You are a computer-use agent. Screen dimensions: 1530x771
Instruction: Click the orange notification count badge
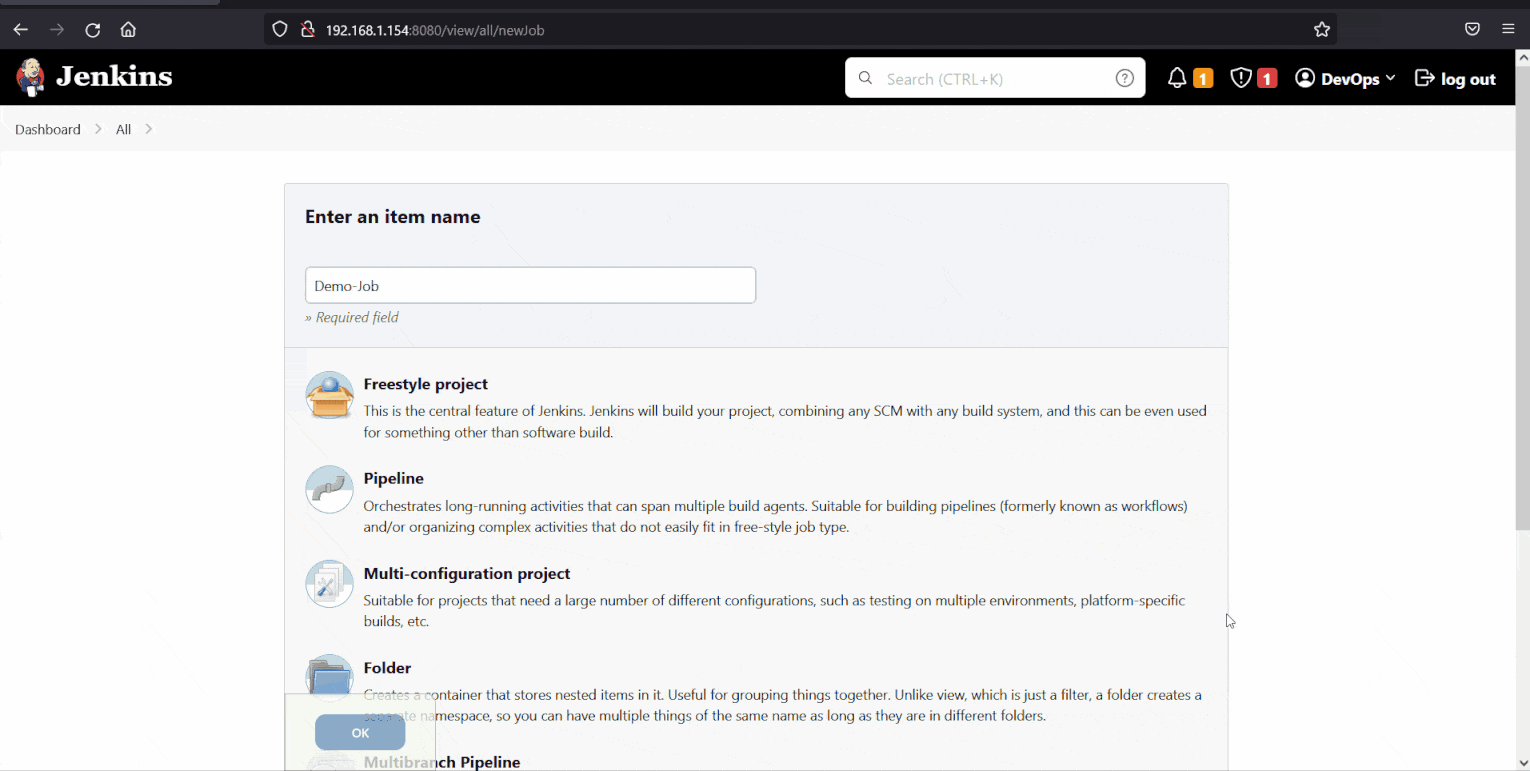[1203, 78]
